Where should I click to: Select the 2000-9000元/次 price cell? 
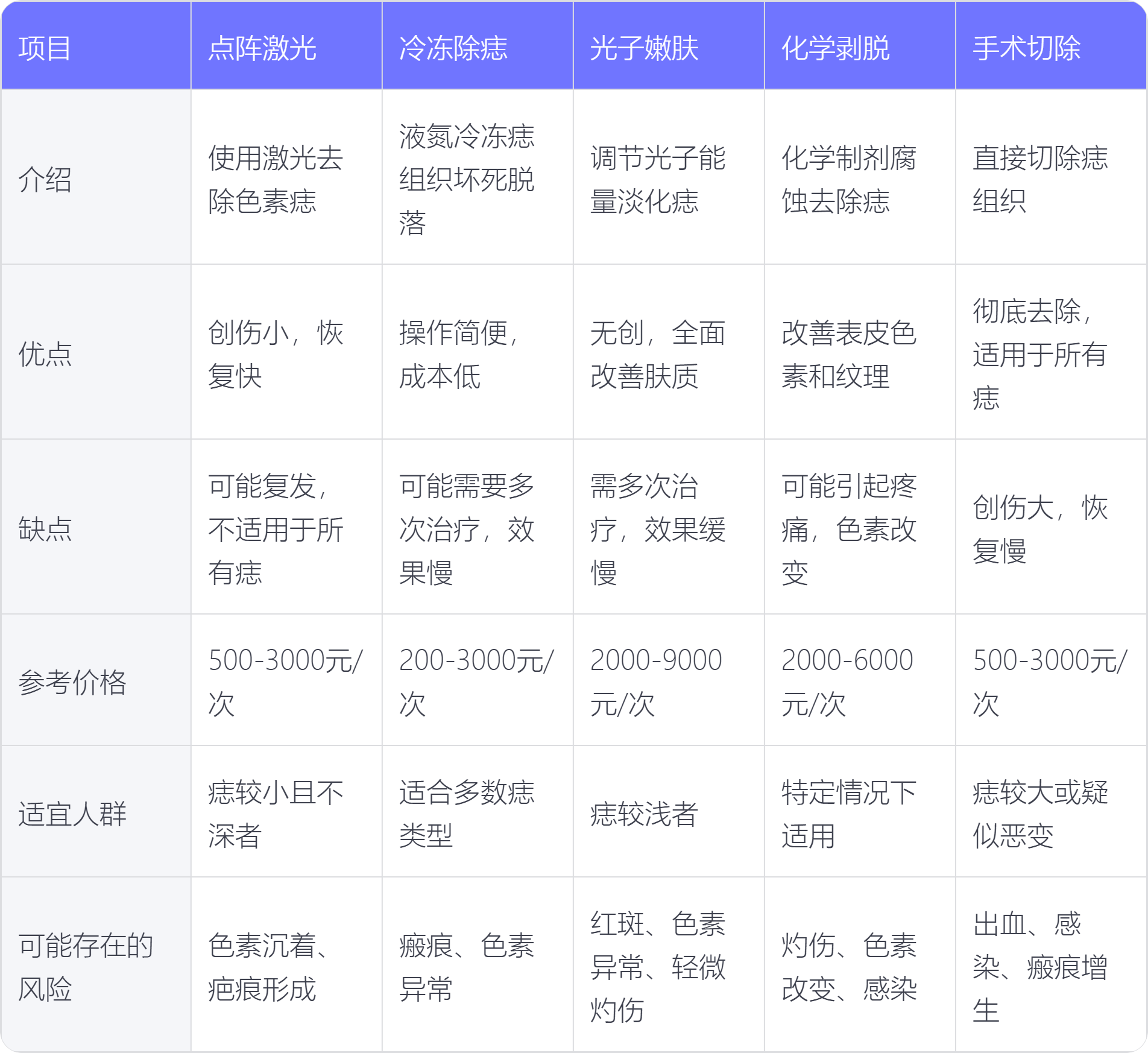tap(656, 682)
